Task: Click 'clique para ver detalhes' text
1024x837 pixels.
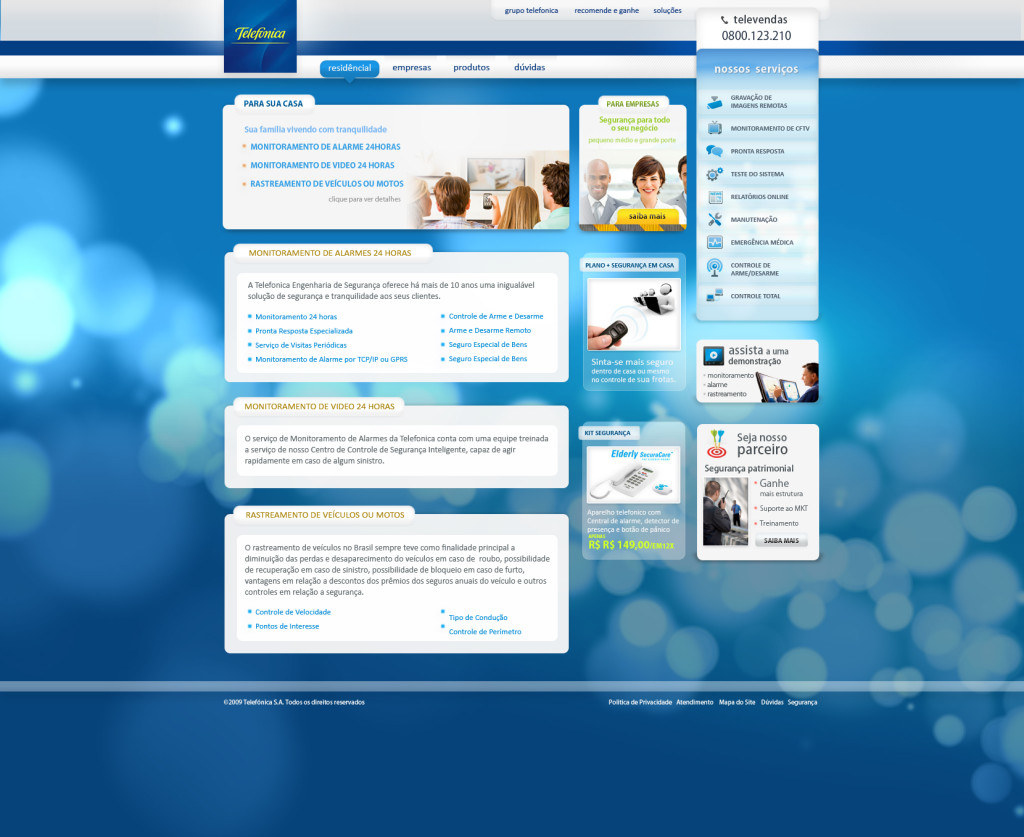Action: pos(364,200)
